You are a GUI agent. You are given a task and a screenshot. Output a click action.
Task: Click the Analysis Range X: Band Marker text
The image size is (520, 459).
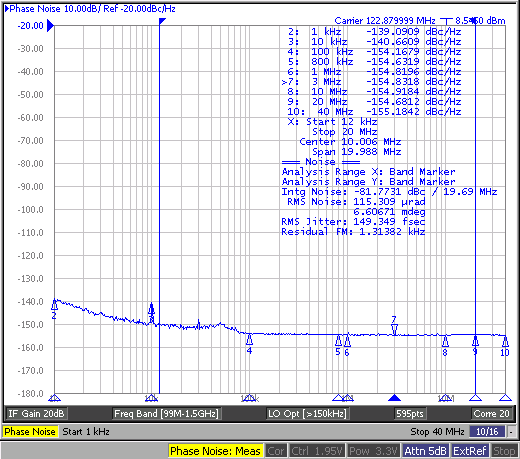pos(368,172)
